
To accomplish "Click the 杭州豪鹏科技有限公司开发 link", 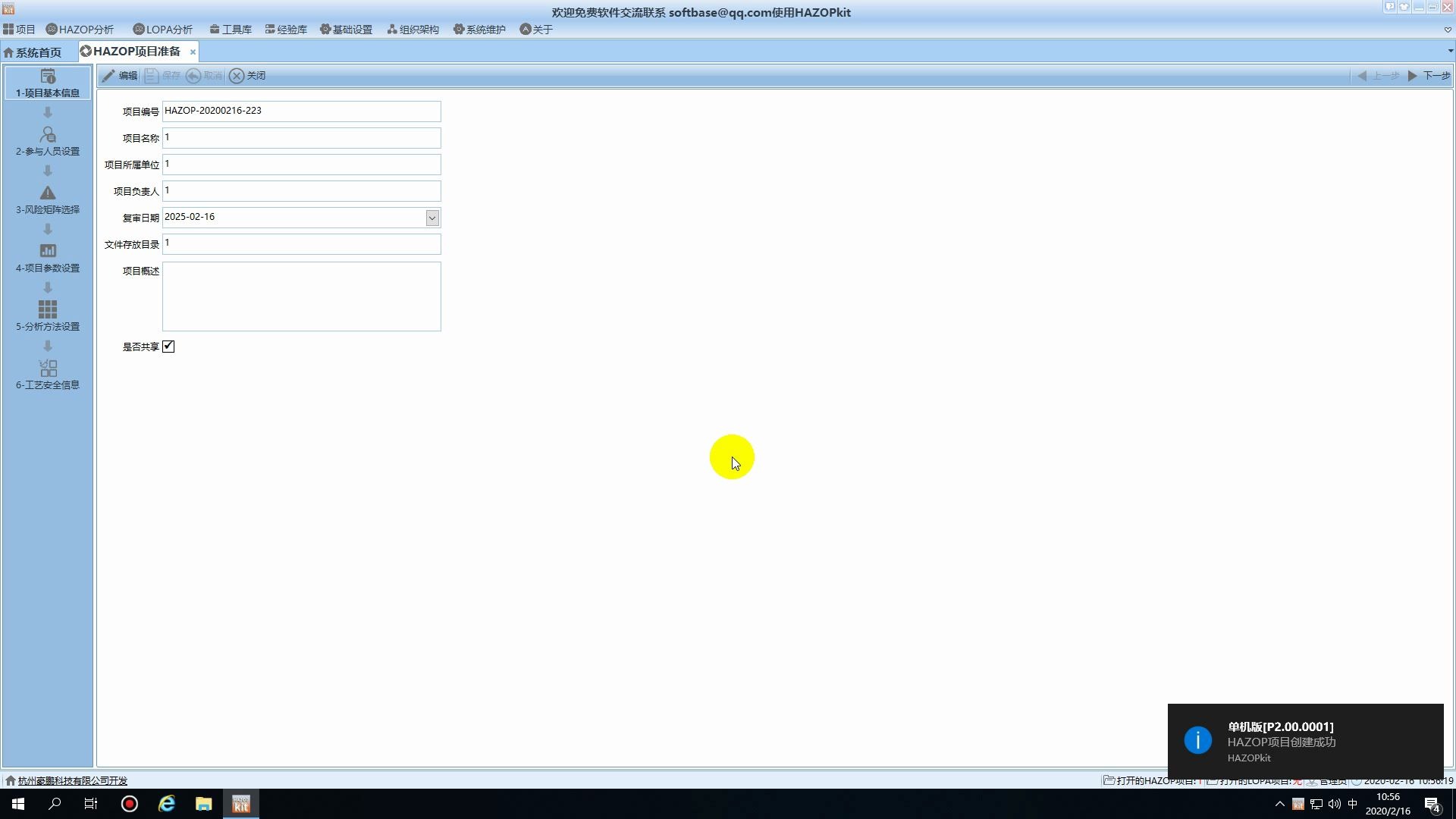I will pos(72,780).
